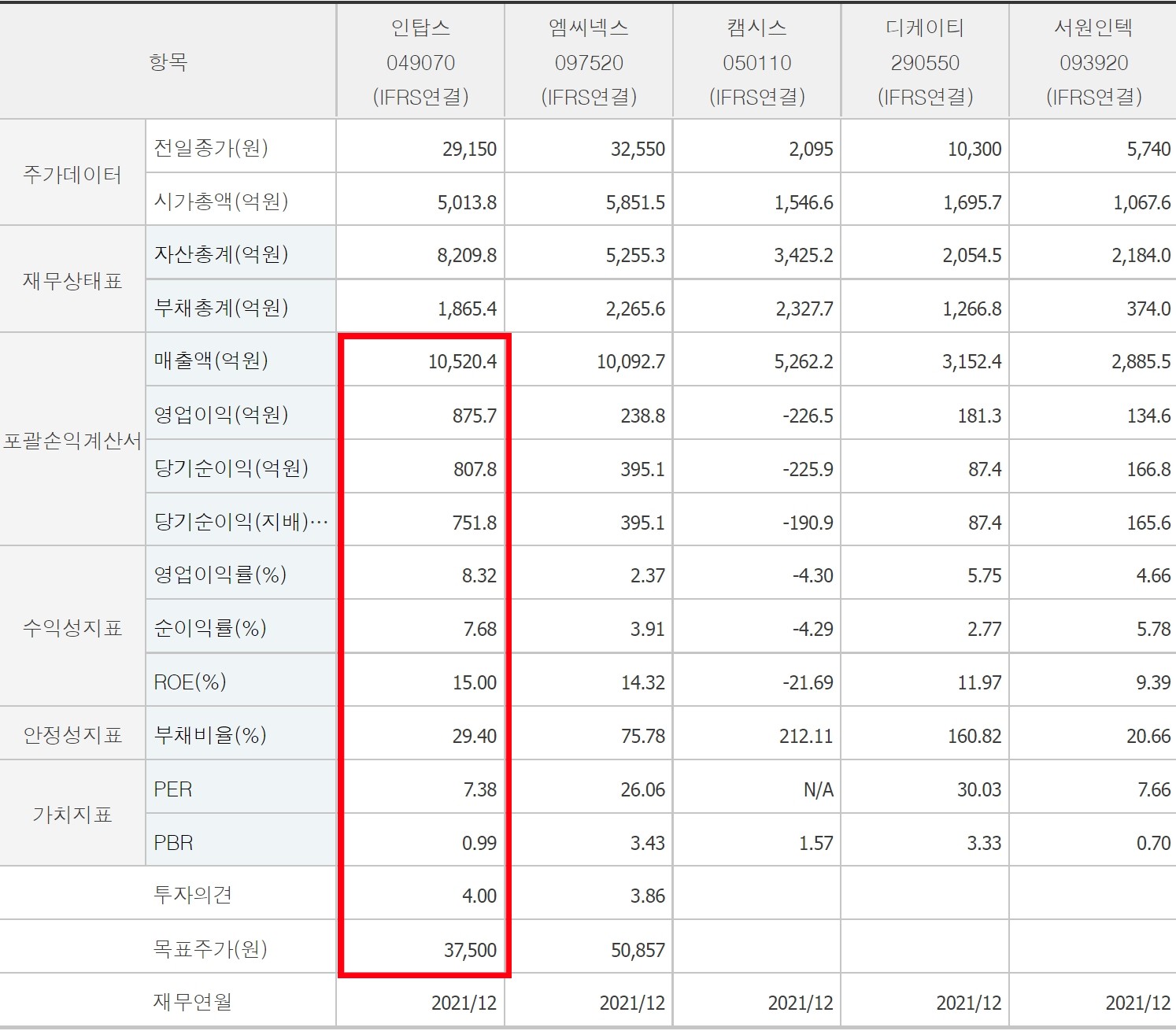1176x1031 pixels.
Task: Select 캠시스 operating profit -226.5
Action: 808,416
